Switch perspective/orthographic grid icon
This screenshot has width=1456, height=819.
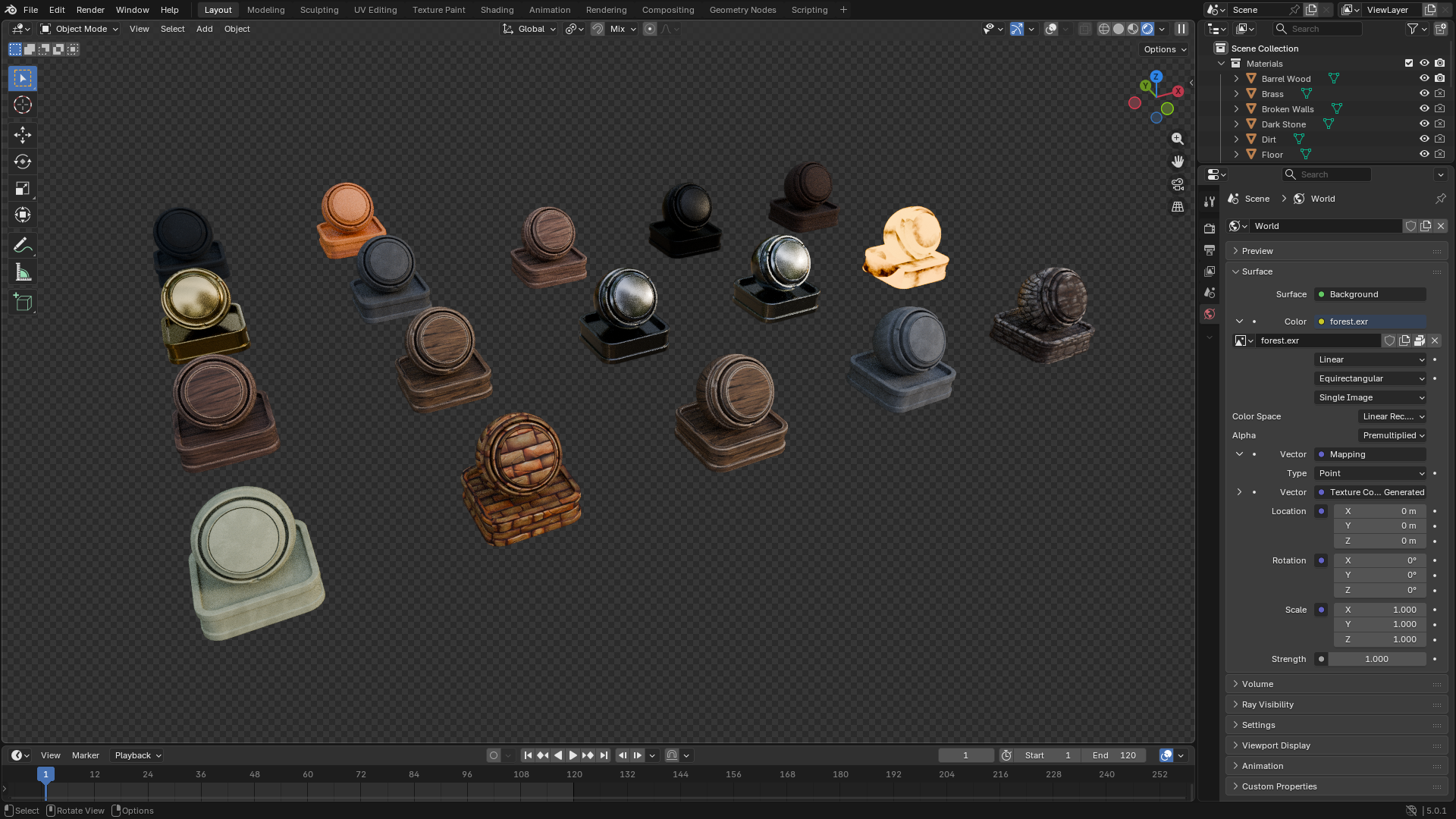(1178, 206)
